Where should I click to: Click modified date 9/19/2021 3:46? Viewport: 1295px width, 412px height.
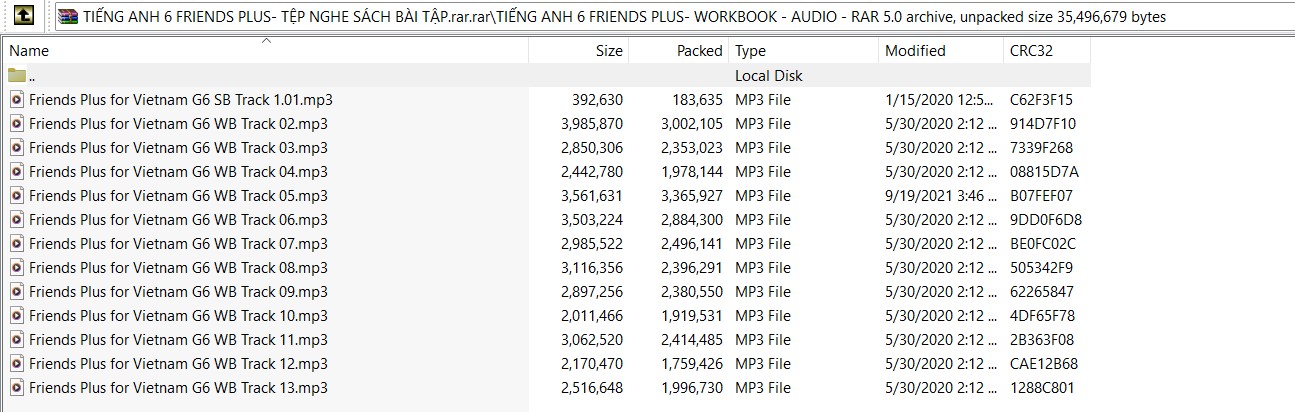[940, 195]
